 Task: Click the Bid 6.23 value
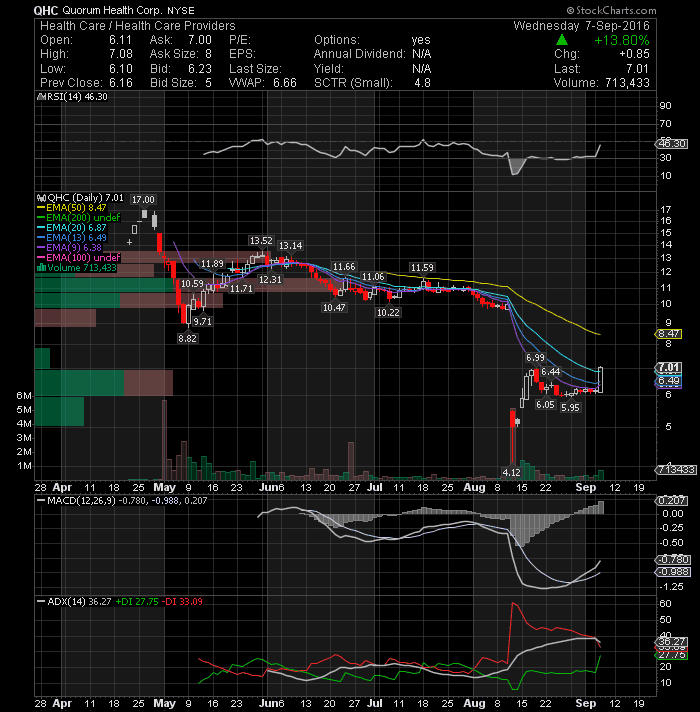click(x=181, y=69)
